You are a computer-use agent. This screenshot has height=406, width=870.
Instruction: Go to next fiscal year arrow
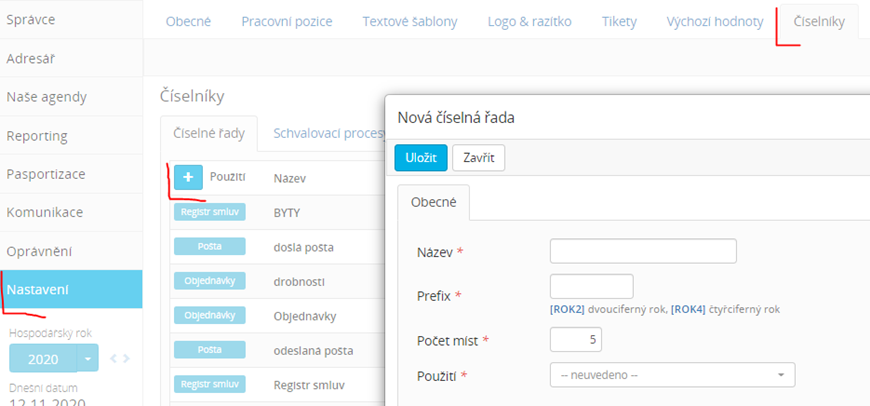(126, 358)
